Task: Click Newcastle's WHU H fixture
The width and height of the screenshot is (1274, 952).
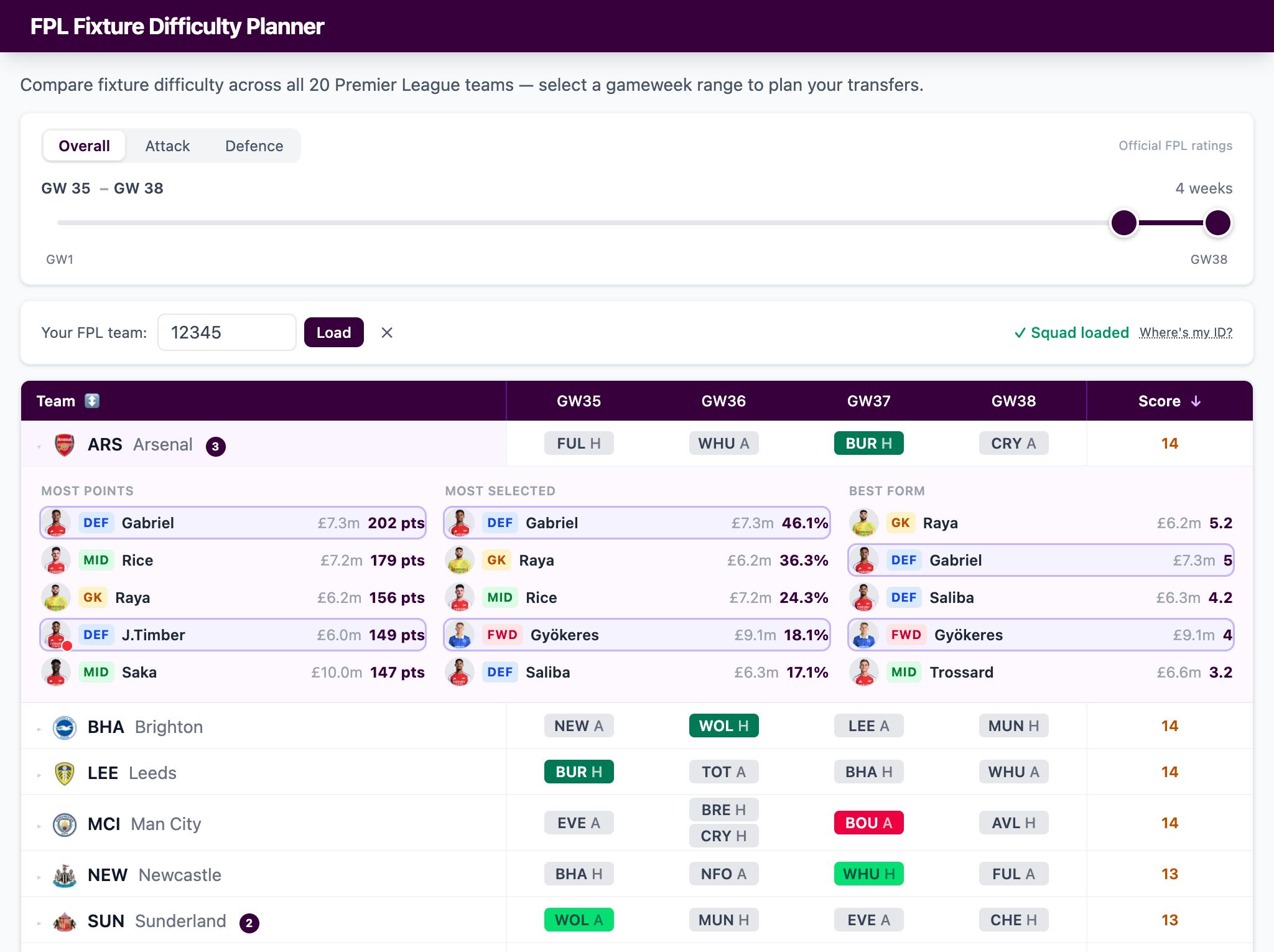Action: tap(869, 874)
